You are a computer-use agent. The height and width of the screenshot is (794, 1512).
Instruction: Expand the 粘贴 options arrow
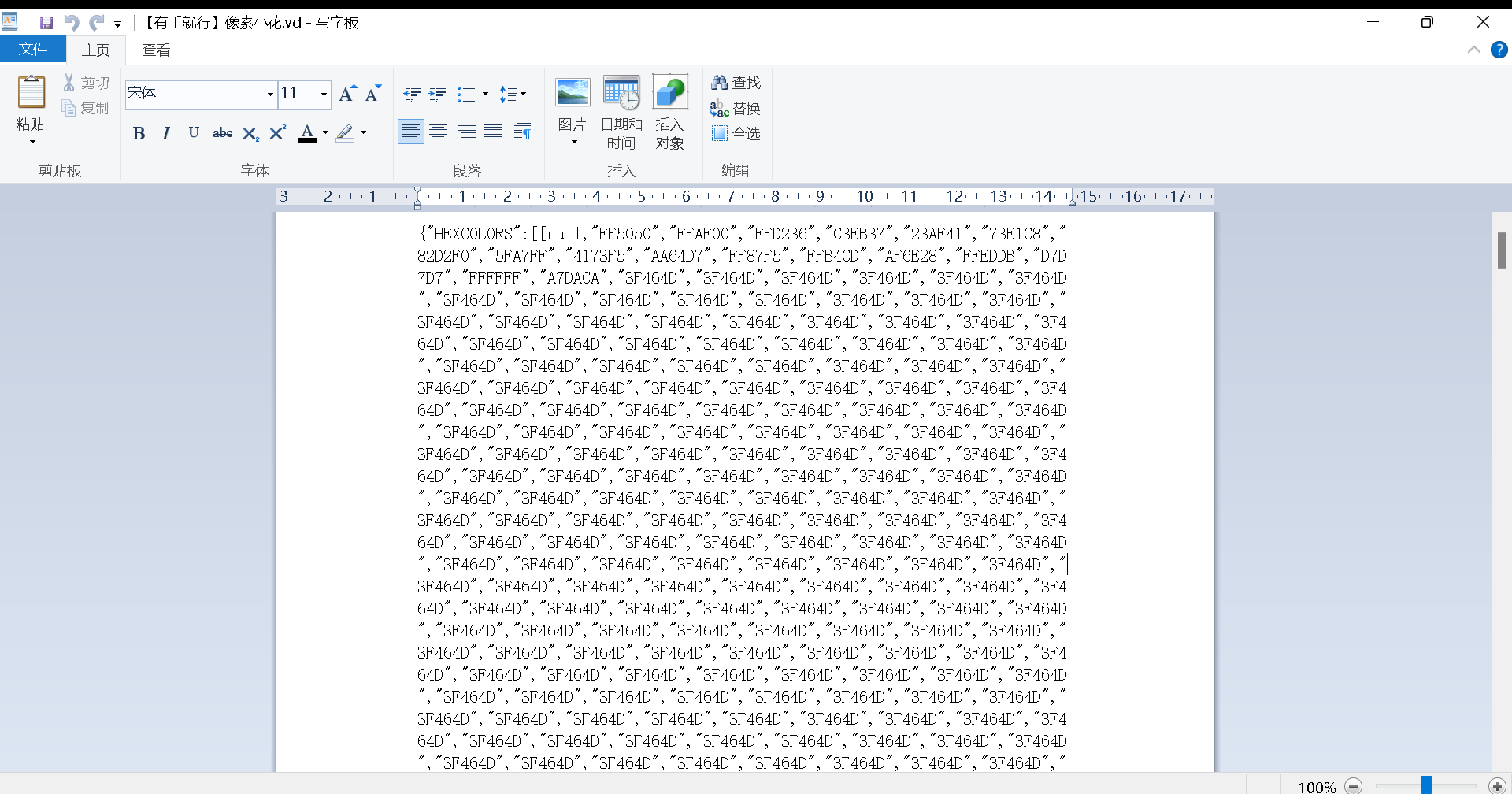point(32,142)
